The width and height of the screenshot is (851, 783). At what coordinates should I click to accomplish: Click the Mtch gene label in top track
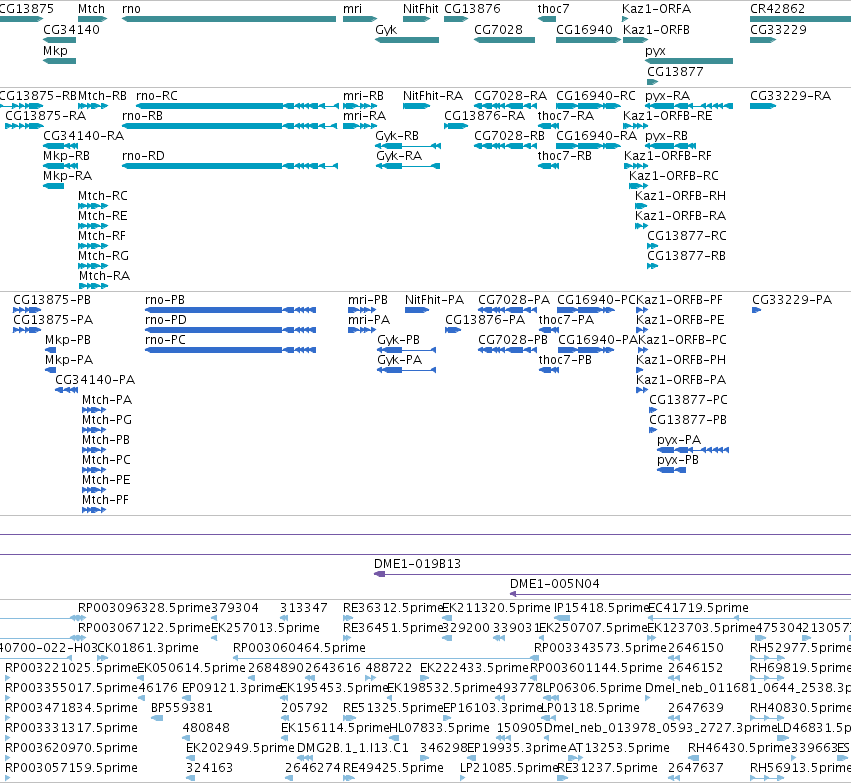point(91,9)
